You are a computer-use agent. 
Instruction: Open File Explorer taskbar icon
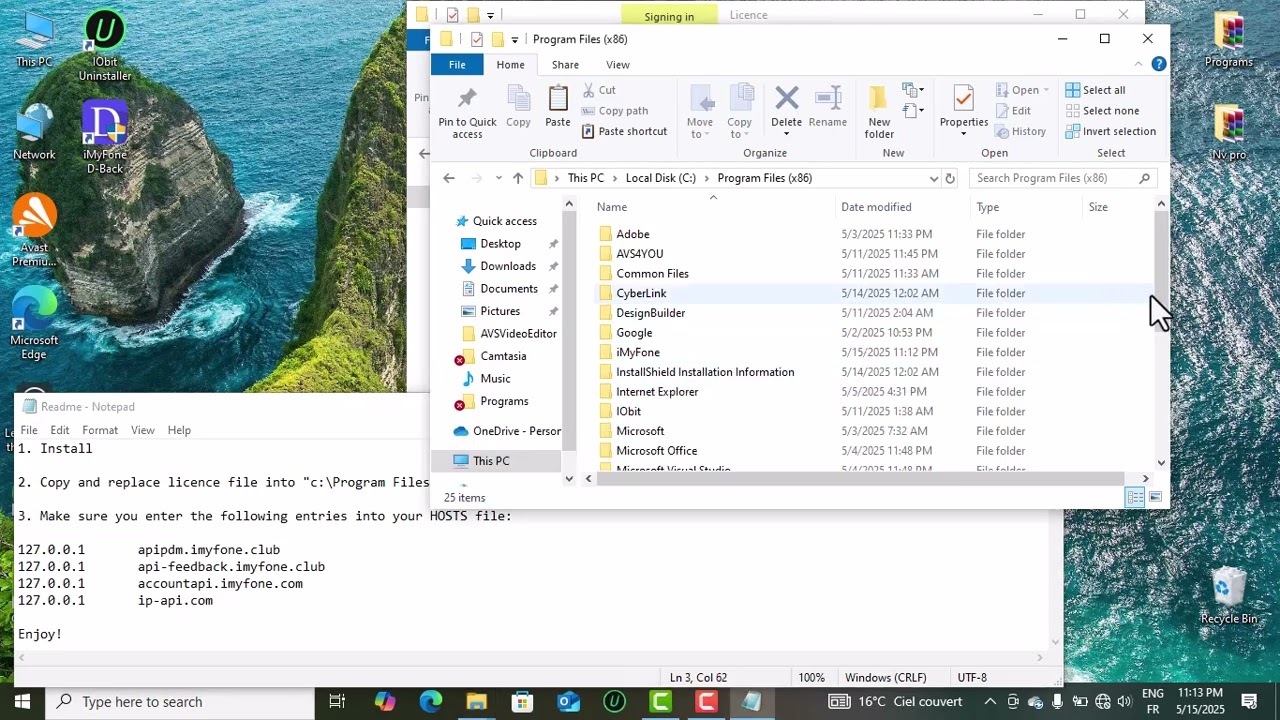[476, 702]
